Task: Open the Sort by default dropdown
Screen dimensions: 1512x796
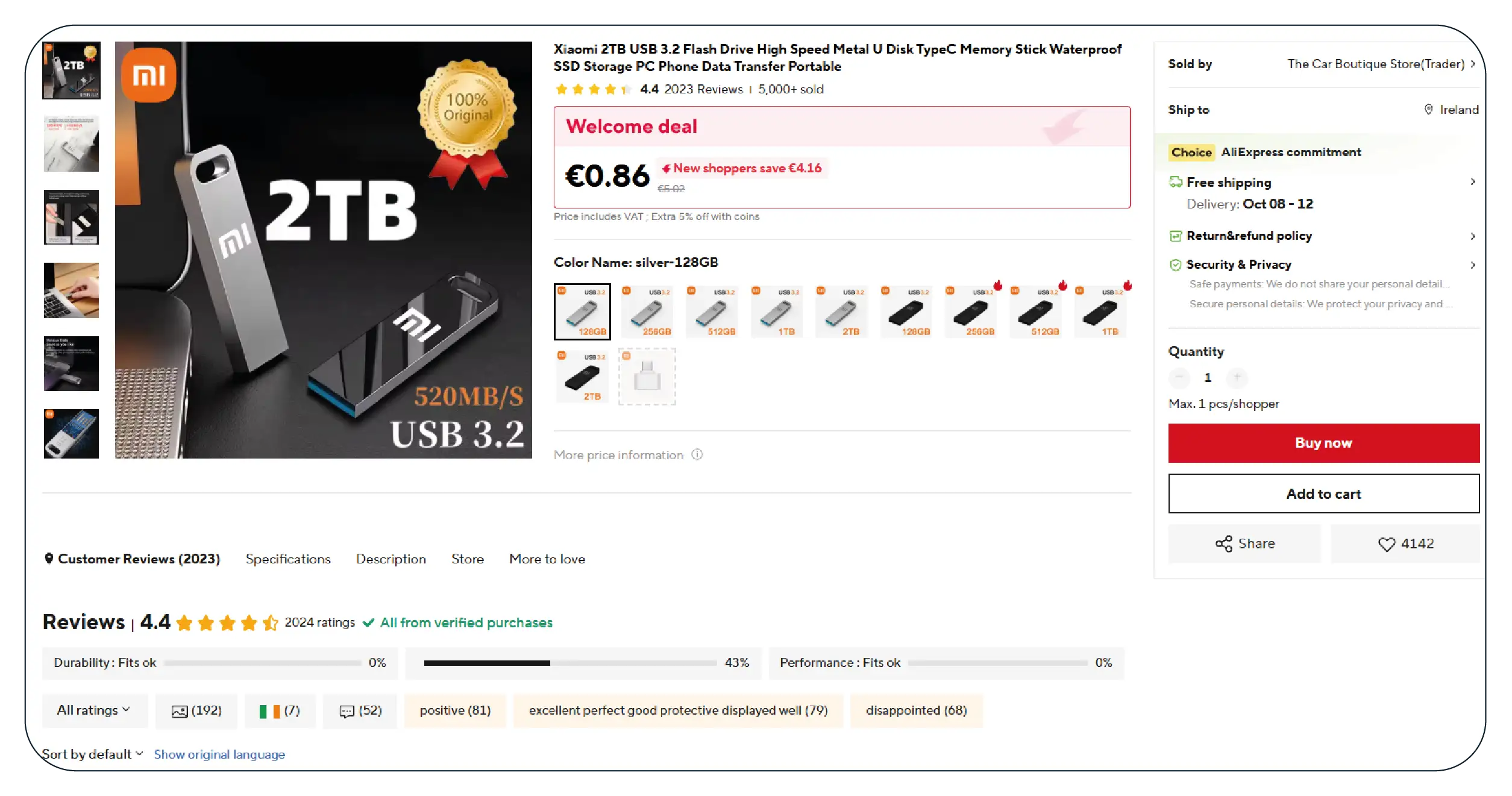Action: tap(93, 754)
